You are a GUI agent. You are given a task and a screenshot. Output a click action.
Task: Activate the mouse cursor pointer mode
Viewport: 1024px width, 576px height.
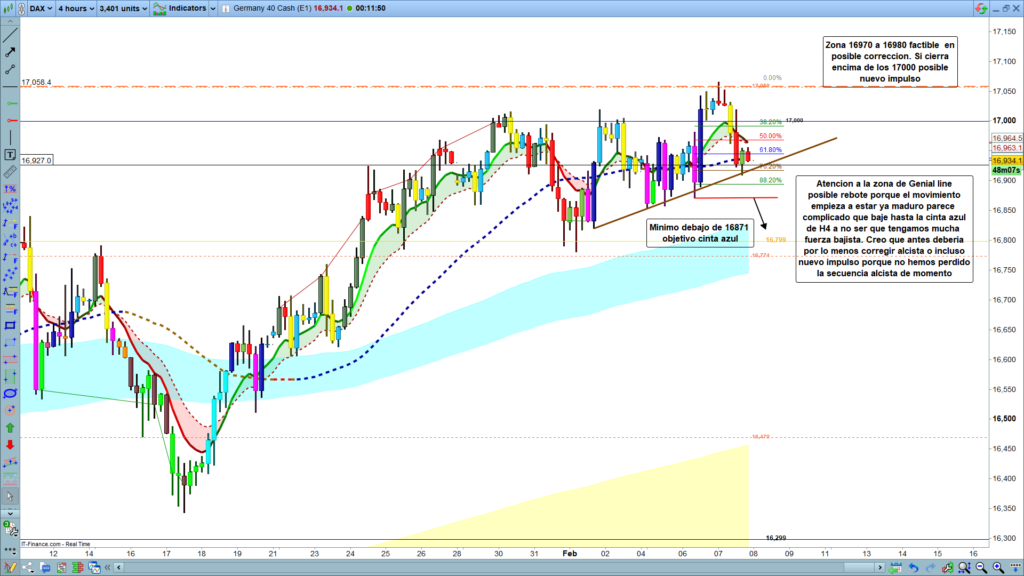(x=10, y=497)
